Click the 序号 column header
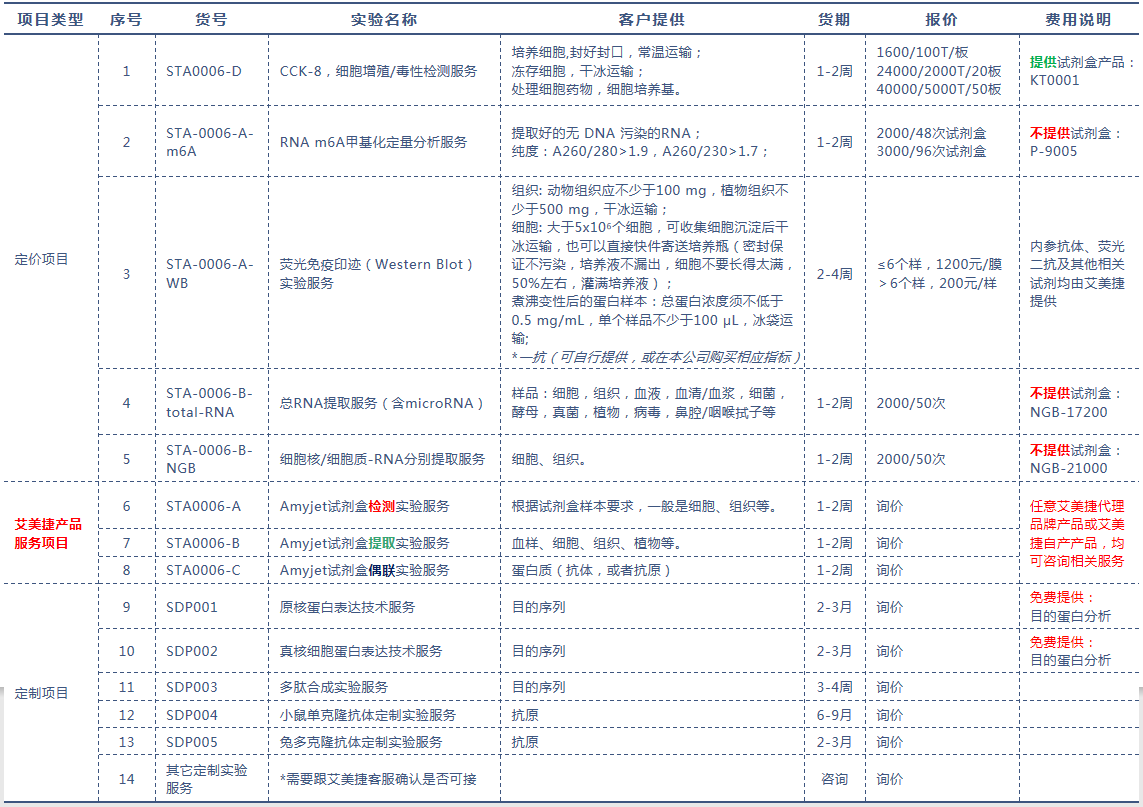Viewport: 1143px width, 807px height. coord(124,18)
